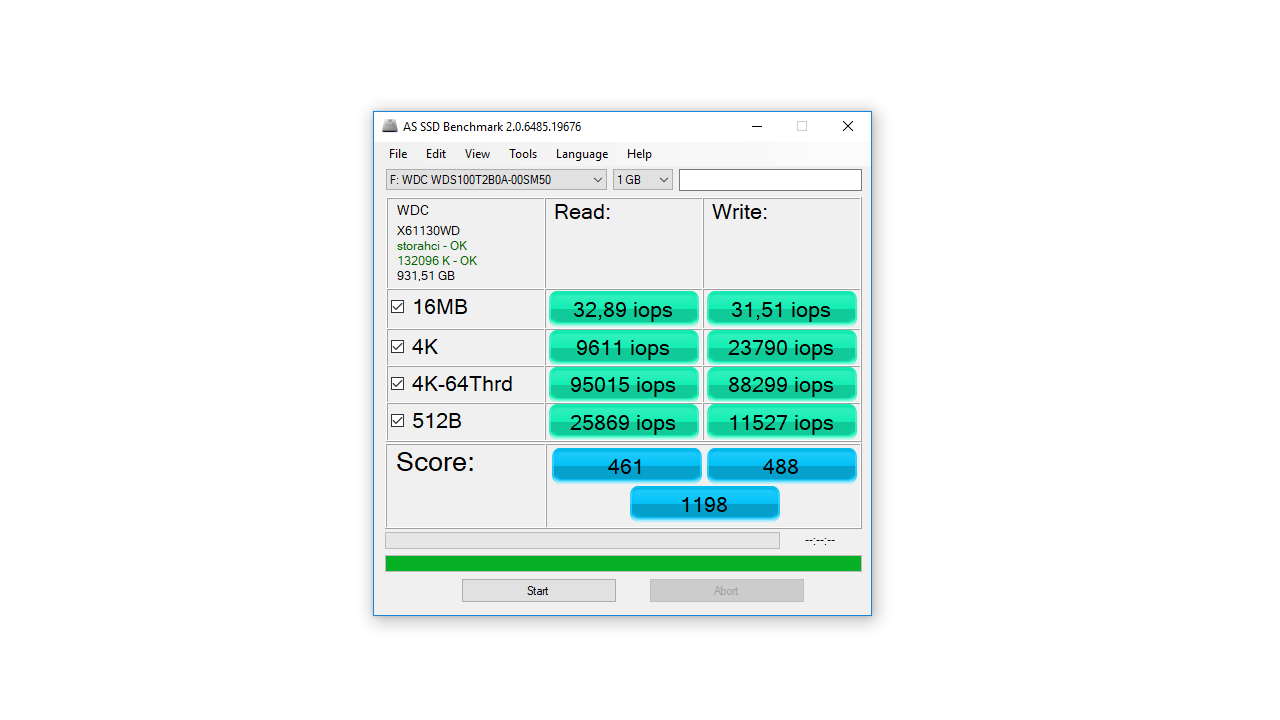The image size is (1280, 720).
Task: Toggle the 4K-64Thrd test checkbox
Action: pos(398,384)
